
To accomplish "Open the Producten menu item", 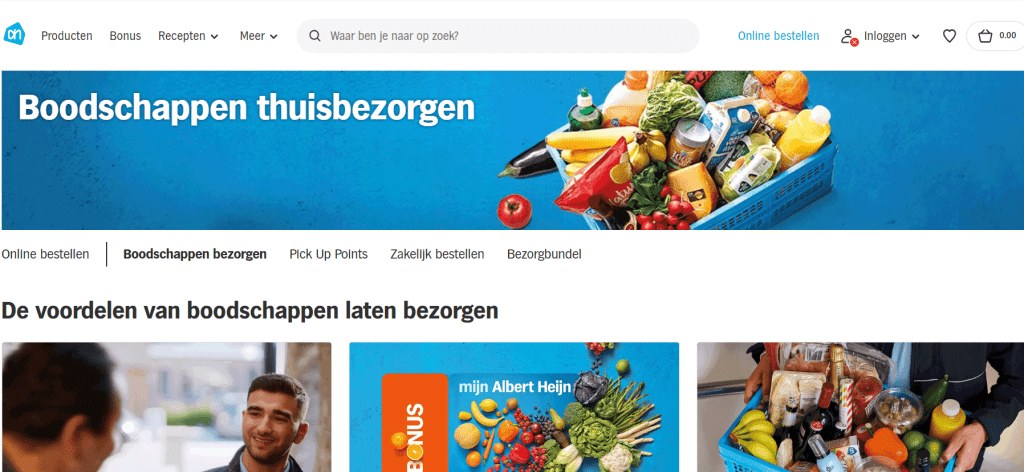I will 67,36.
